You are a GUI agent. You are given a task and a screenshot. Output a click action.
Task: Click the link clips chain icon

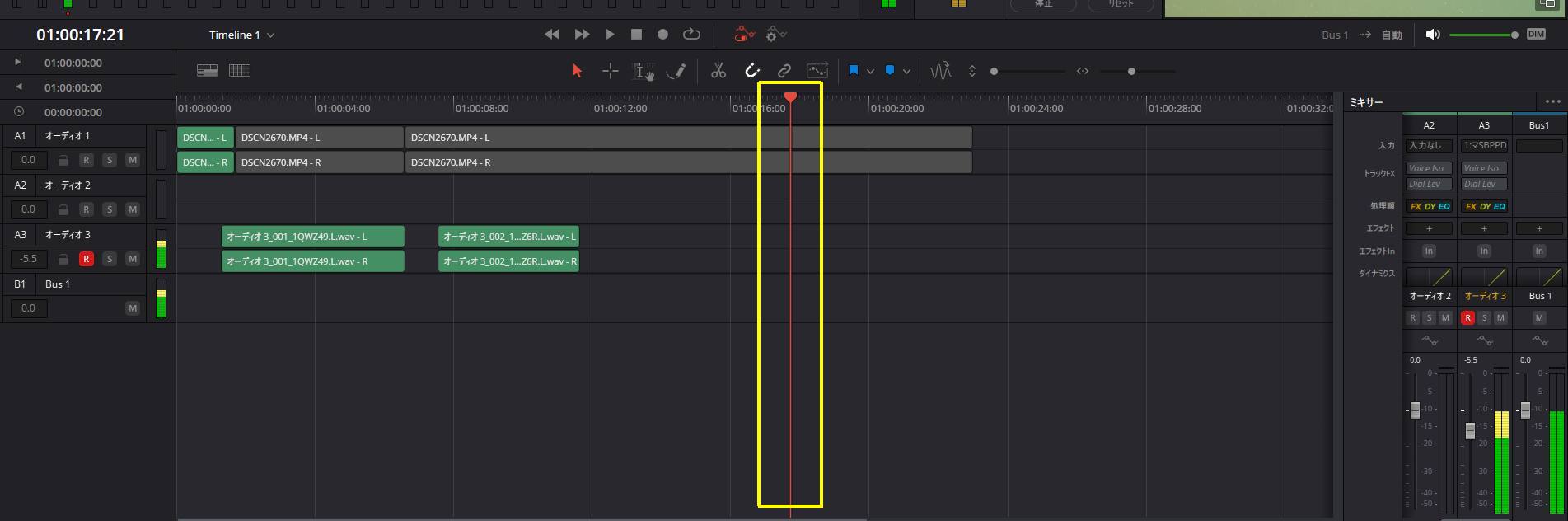tap(784, 71)
